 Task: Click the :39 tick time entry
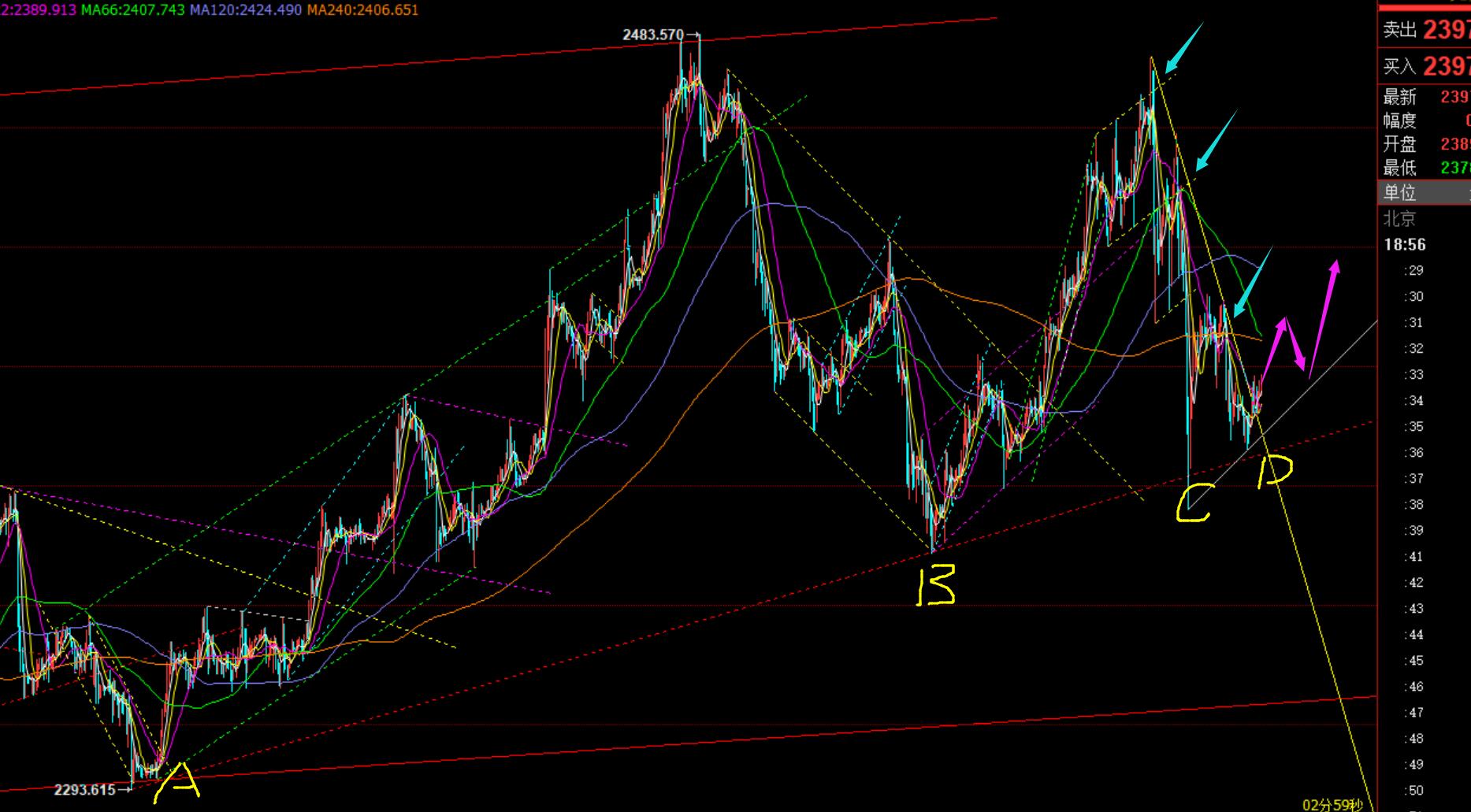(x=1414, y=530)
